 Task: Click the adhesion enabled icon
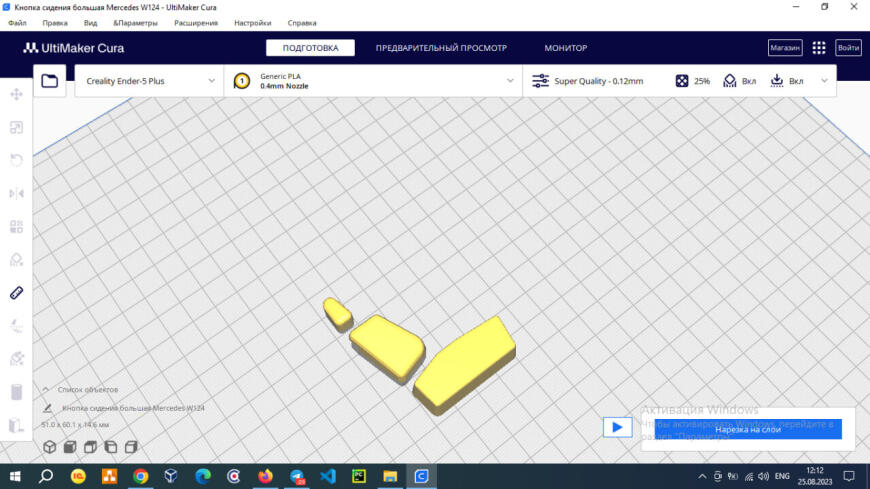(x=777, y=81)
